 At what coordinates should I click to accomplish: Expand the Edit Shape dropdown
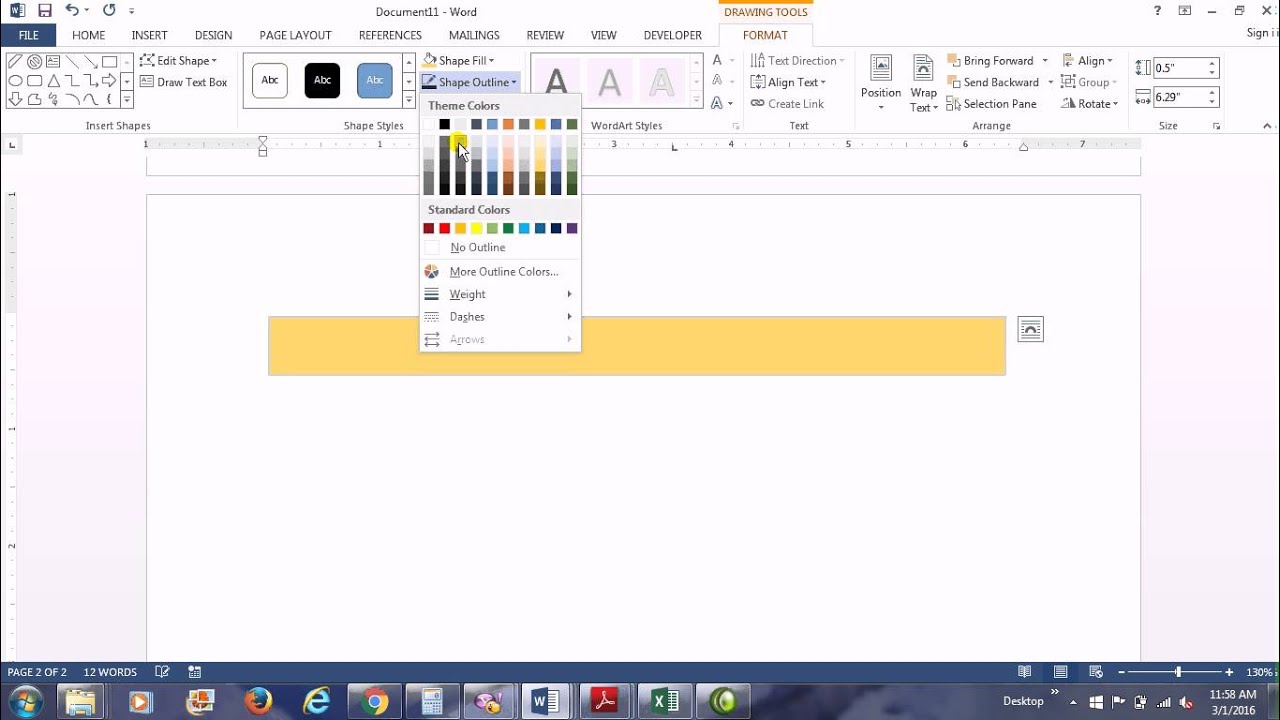178,61
